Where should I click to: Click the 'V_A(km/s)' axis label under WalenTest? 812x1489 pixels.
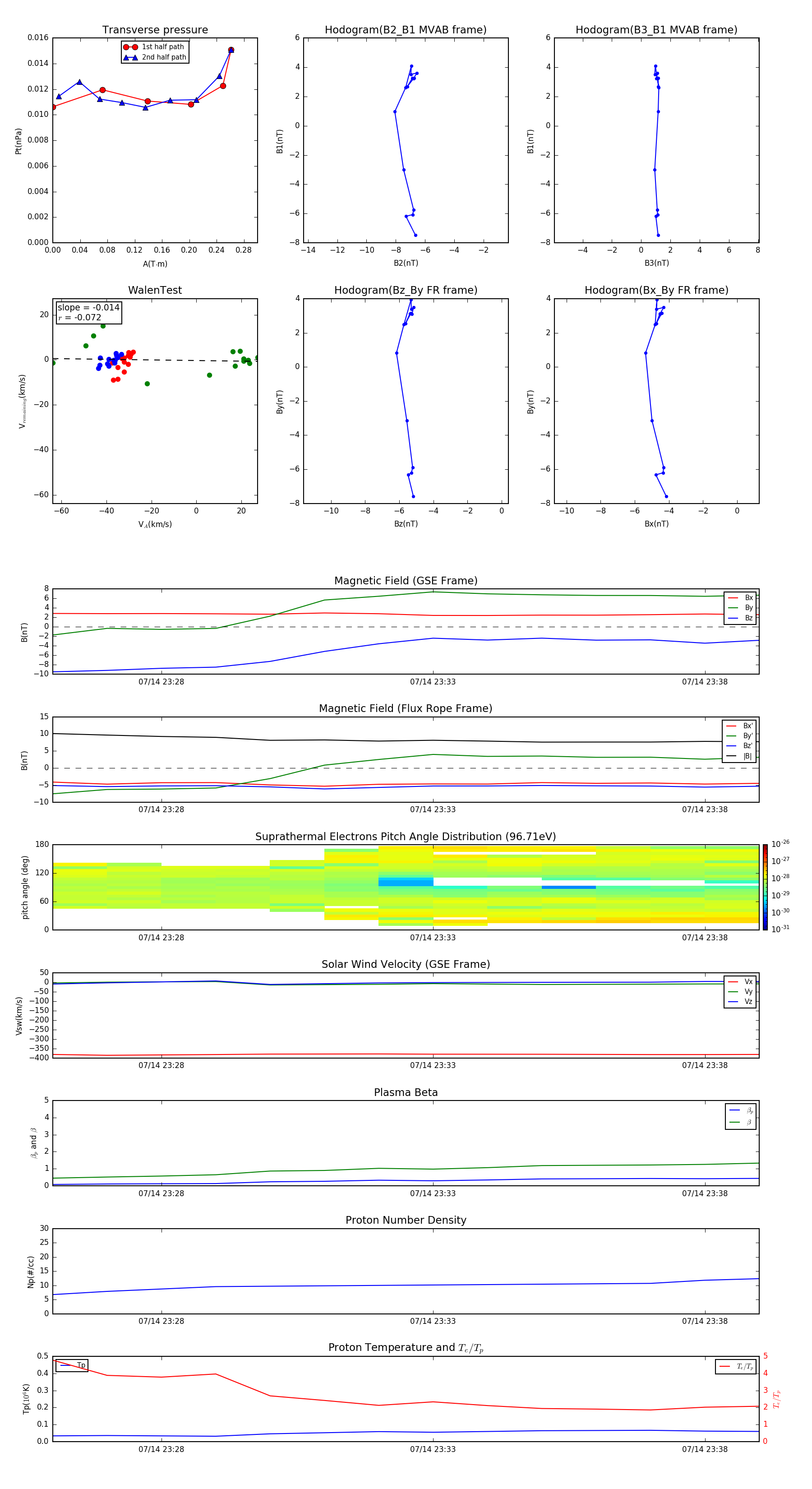(155, 524)
